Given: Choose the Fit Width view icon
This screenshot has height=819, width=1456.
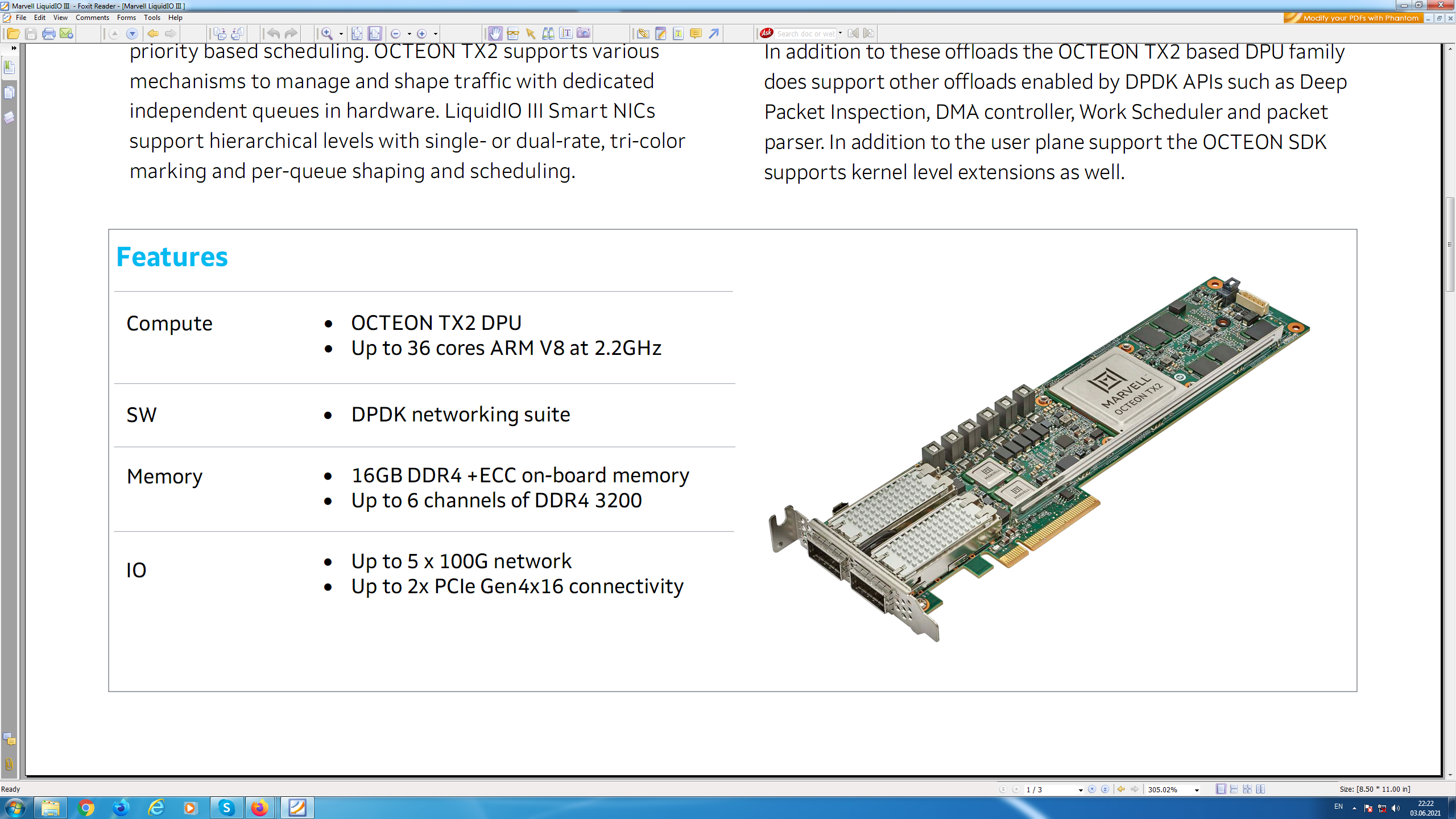Looking at the screenshot, I should [374, 34].
